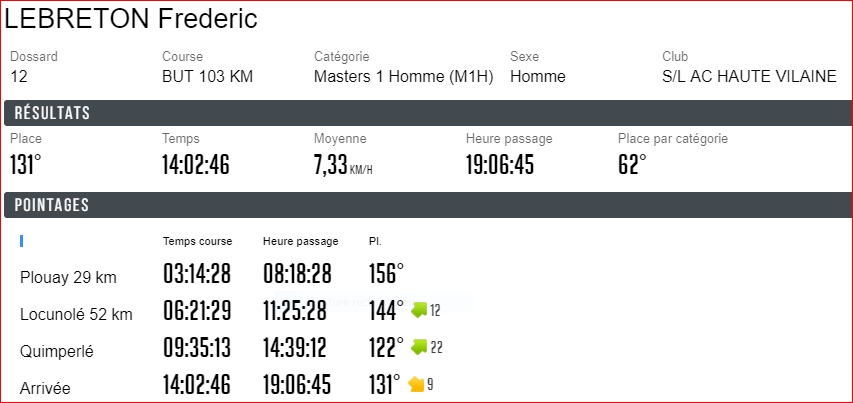Click the runner name LEBRETON Frederic

click(131, 18)
